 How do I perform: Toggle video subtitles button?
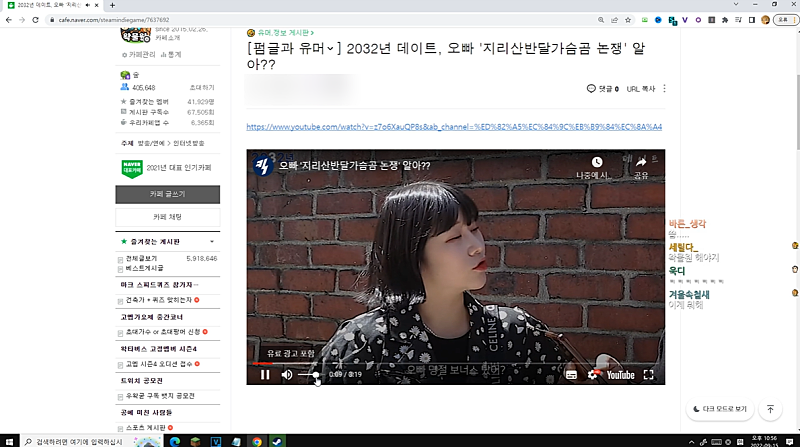click(572, 375)
